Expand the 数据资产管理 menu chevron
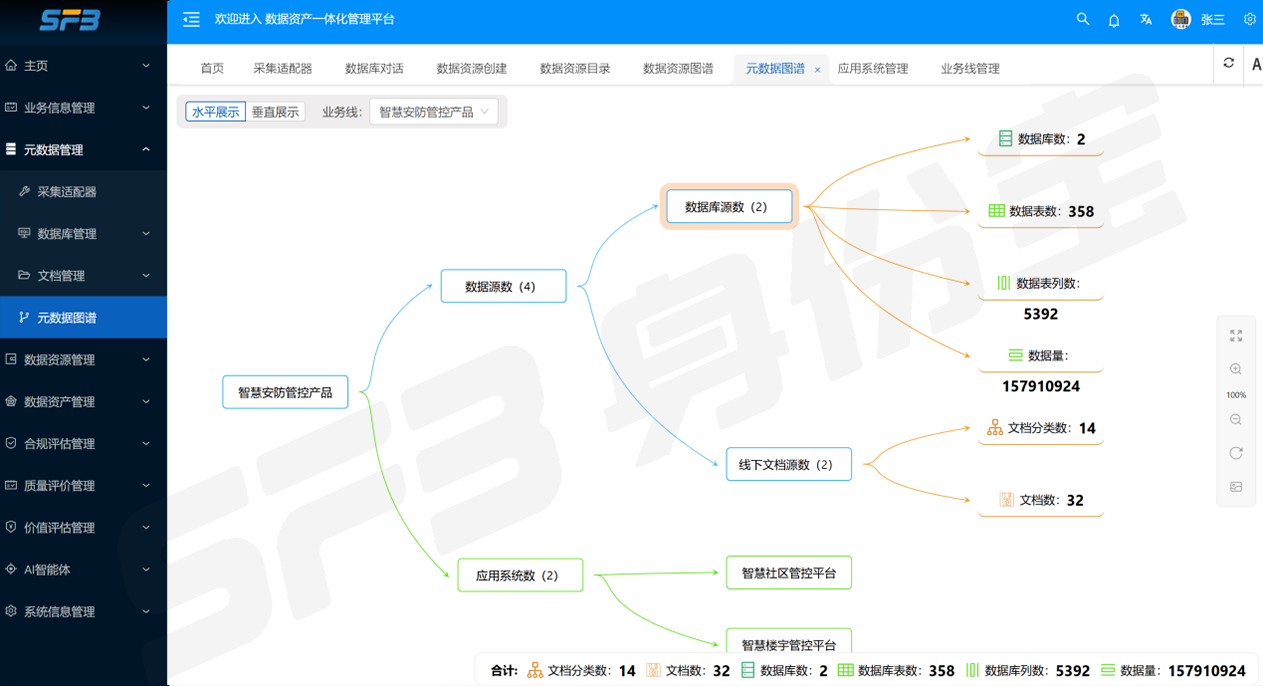Image resolution: width=1263 pixels, height=686 pixels. [x=146, y=401]
